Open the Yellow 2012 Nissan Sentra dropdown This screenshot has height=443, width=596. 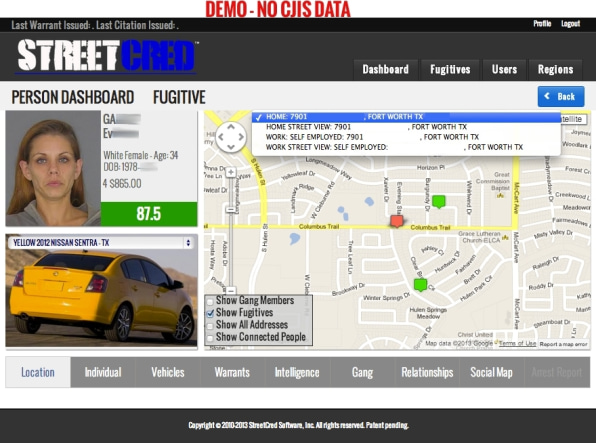[101, 243]
